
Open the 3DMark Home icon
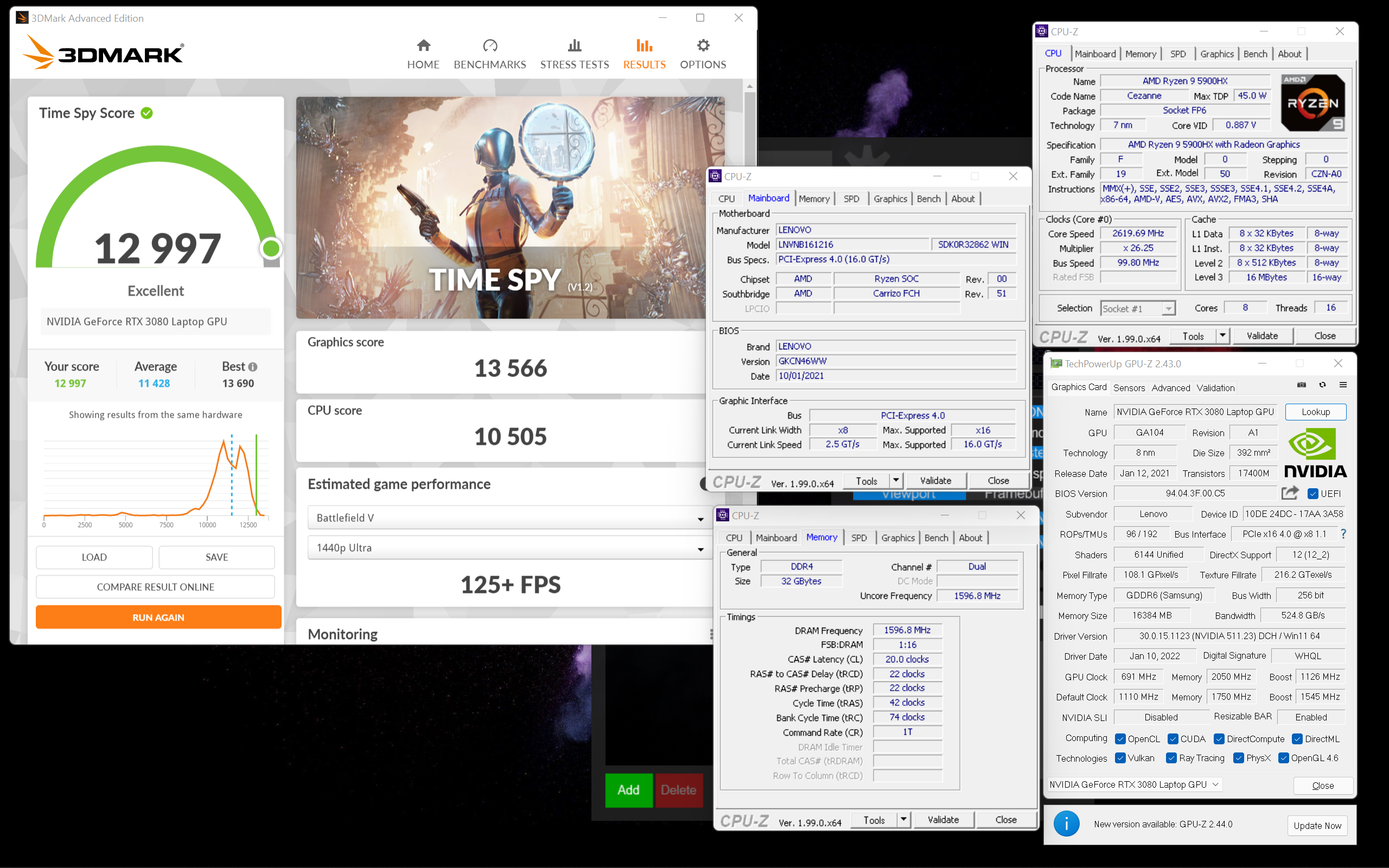[x=423, y=46]
